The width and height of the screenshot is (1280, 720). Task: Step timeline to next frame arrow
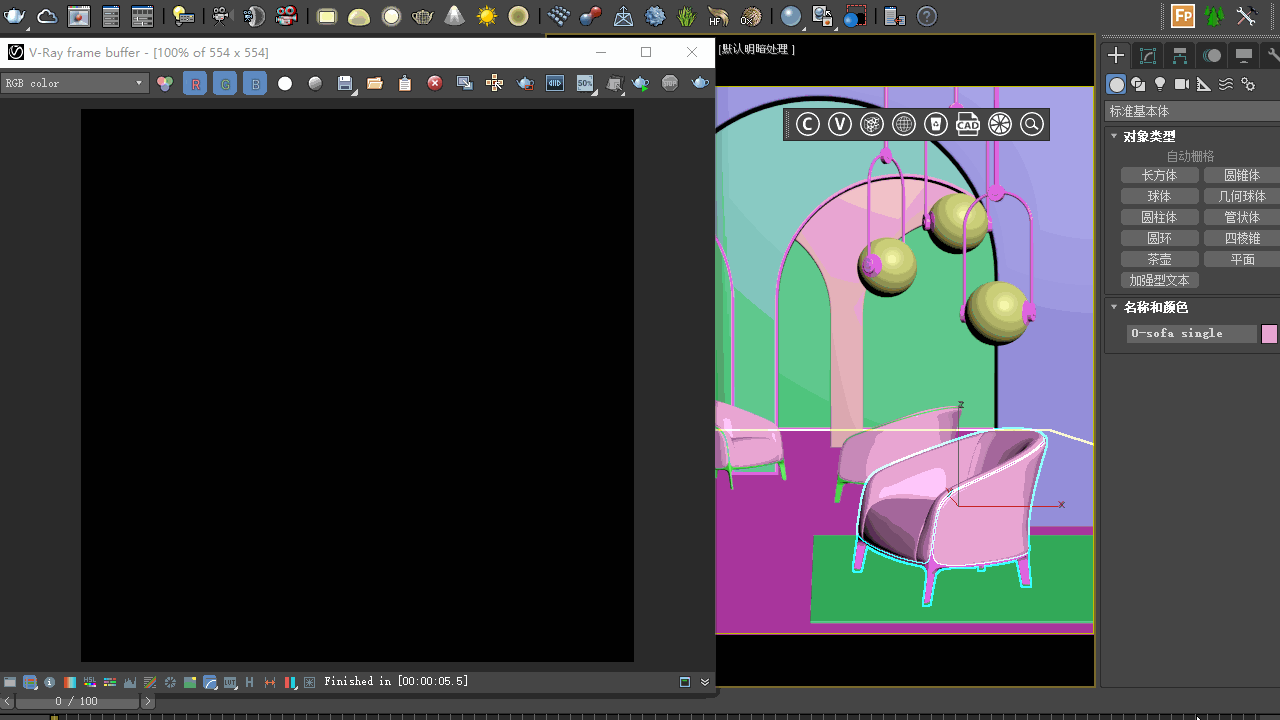(148, 702)
